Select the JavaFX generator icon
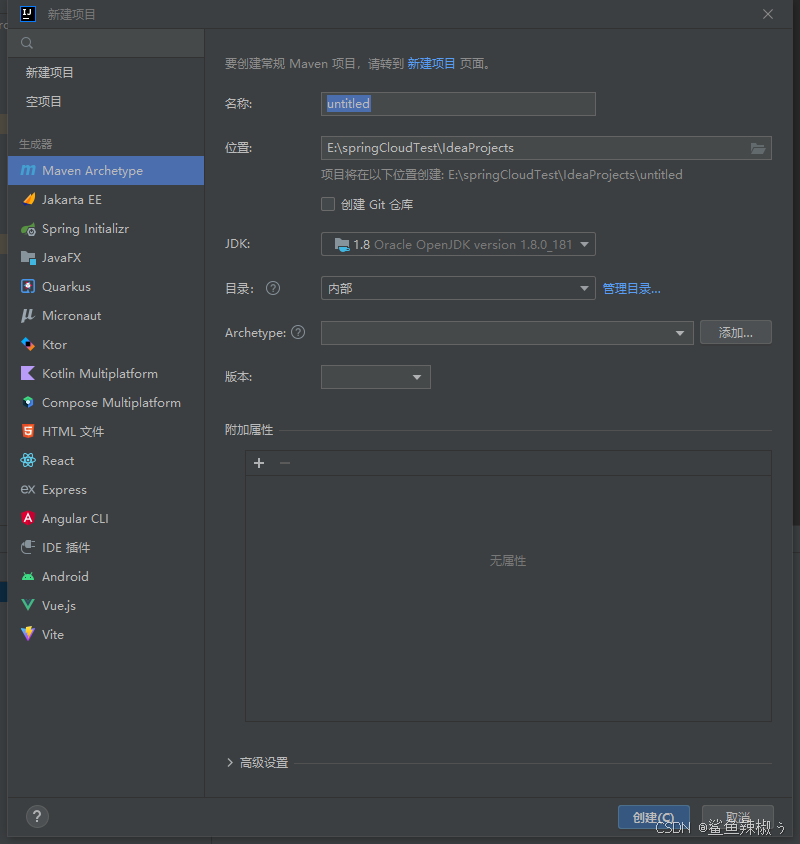 28,258
